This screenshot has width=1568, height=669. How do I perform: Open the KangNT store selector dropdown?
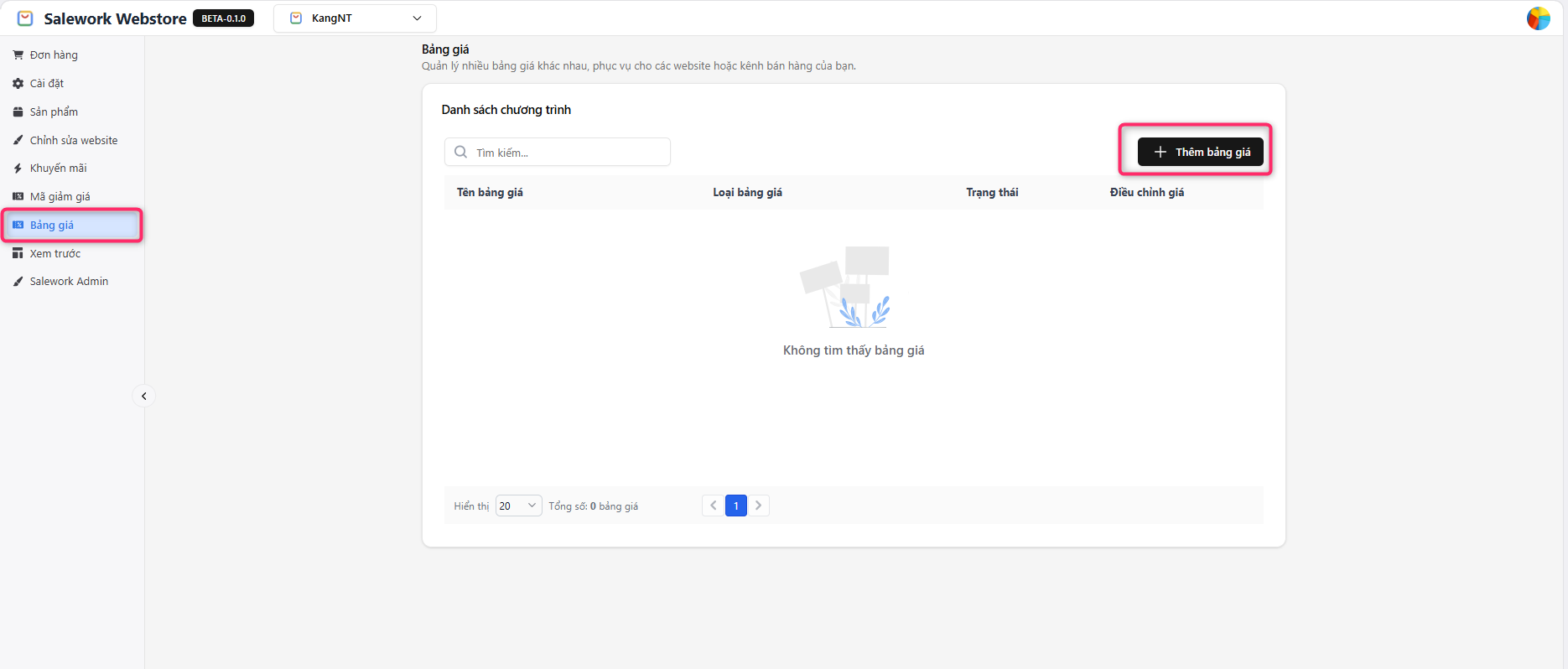tap(355, 18)
